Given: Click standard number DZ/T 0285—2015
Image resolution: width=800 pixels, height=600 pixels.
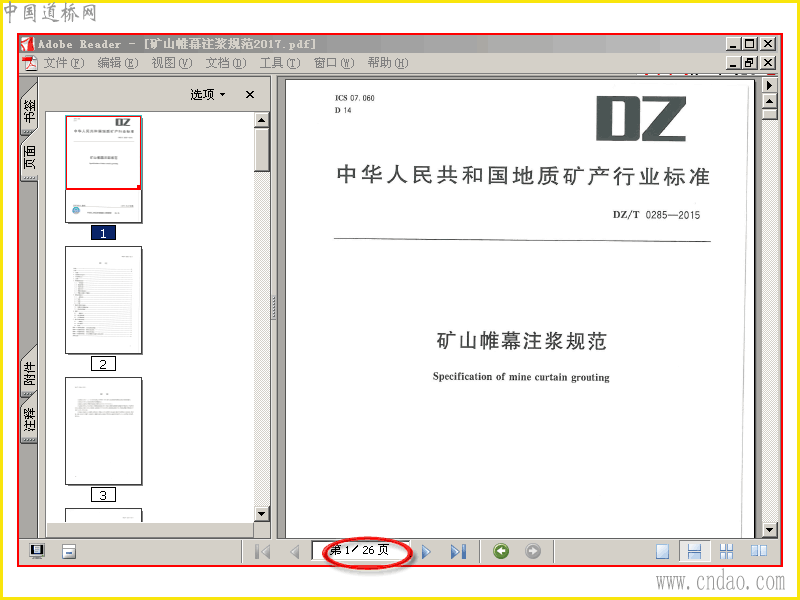Looking at the screenshot, I should tap(656, 215).
